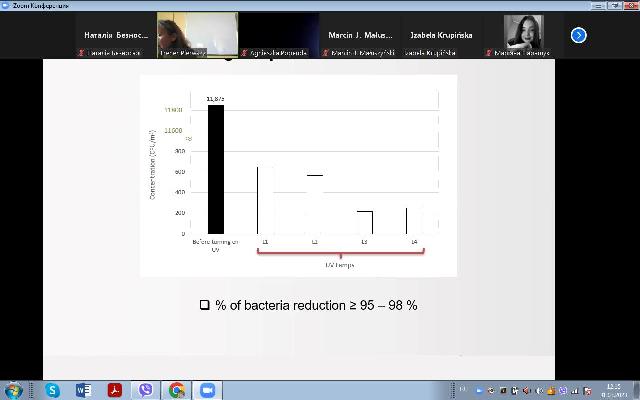The image size is (640, 400).
Task: Open the Windows Start orb
Action: (x=13, y=390)
